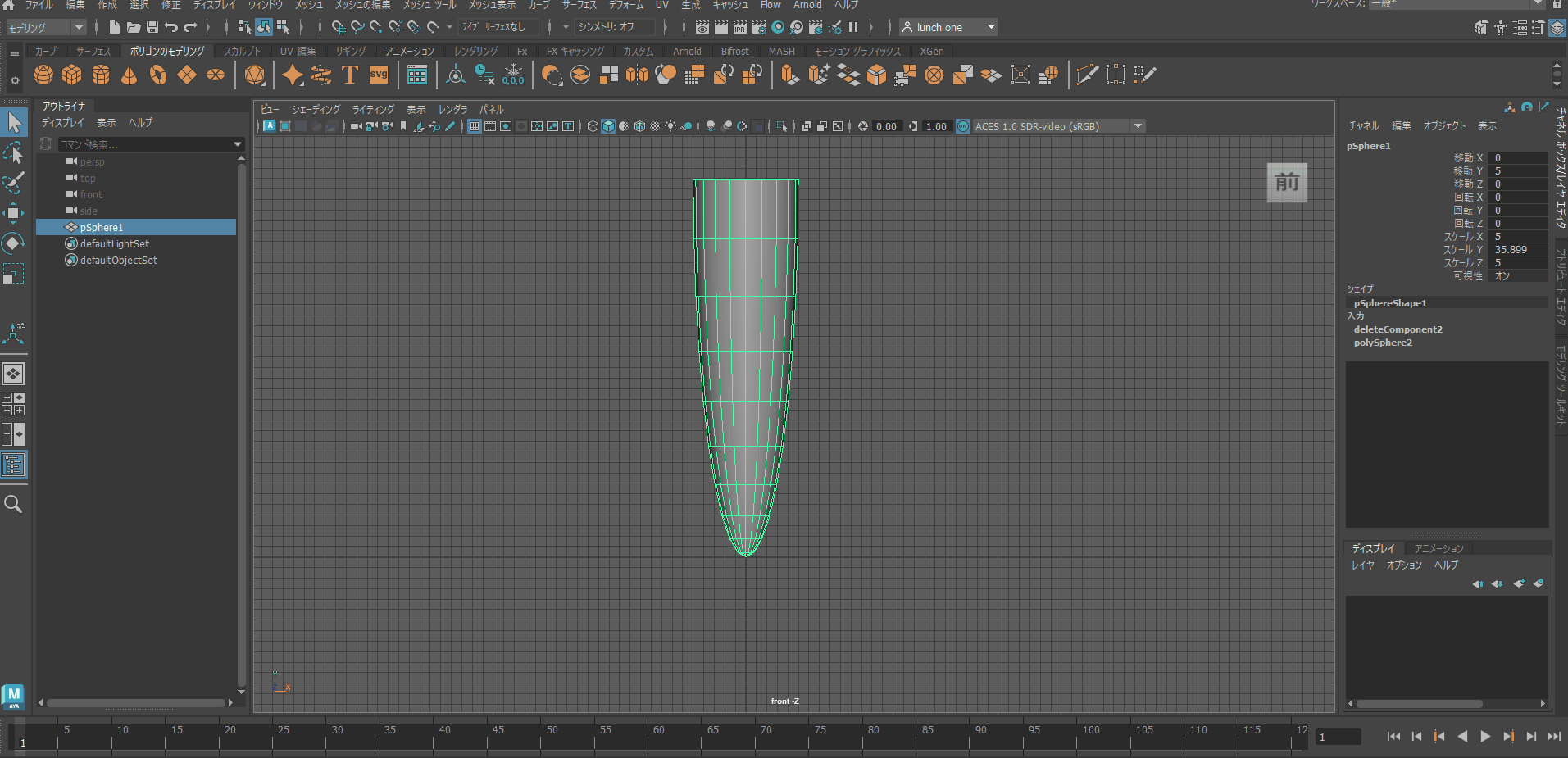This screenshot has height=758, width=1568.
Task: Toggle the viewport grid display button
Action: (475, 126)
